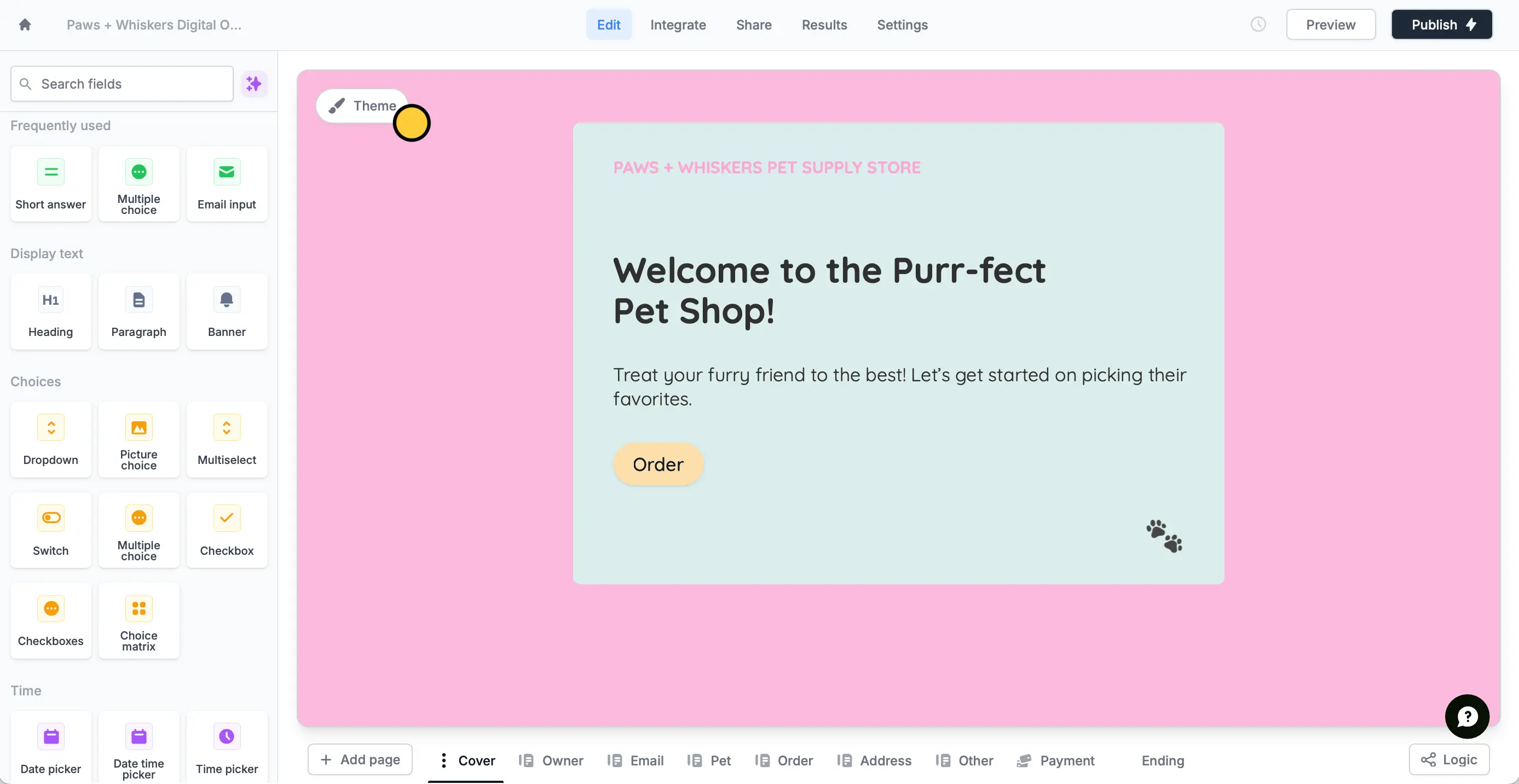Insert a Choice matrix field
1519x784 pixels.
pos(138,621)
